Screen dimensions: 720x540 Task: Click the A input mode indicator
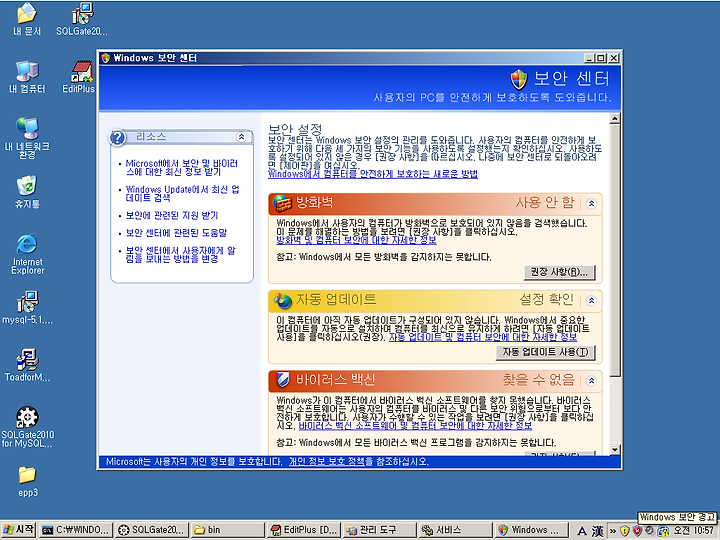tap(582, 531)
